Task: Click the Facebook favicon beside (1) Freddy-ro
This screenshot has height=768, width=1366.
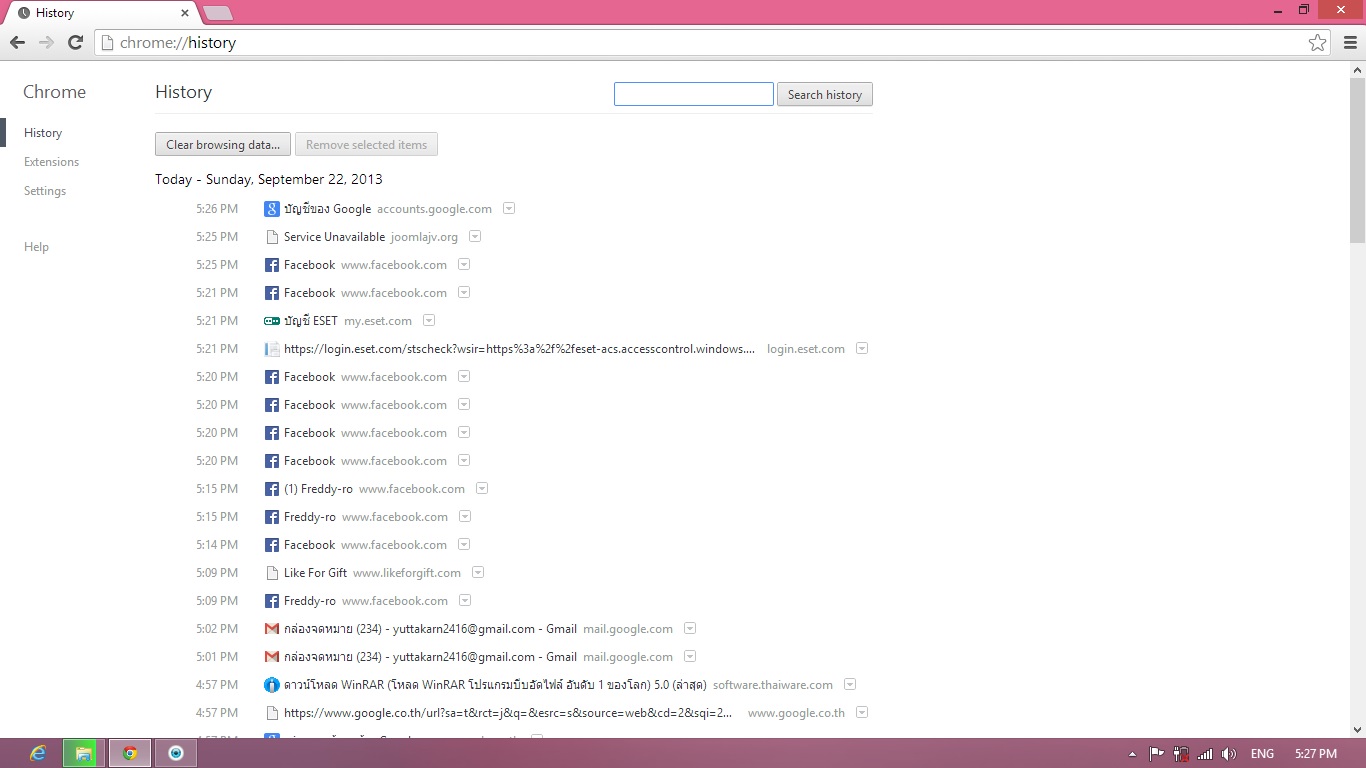Action: 271,489
